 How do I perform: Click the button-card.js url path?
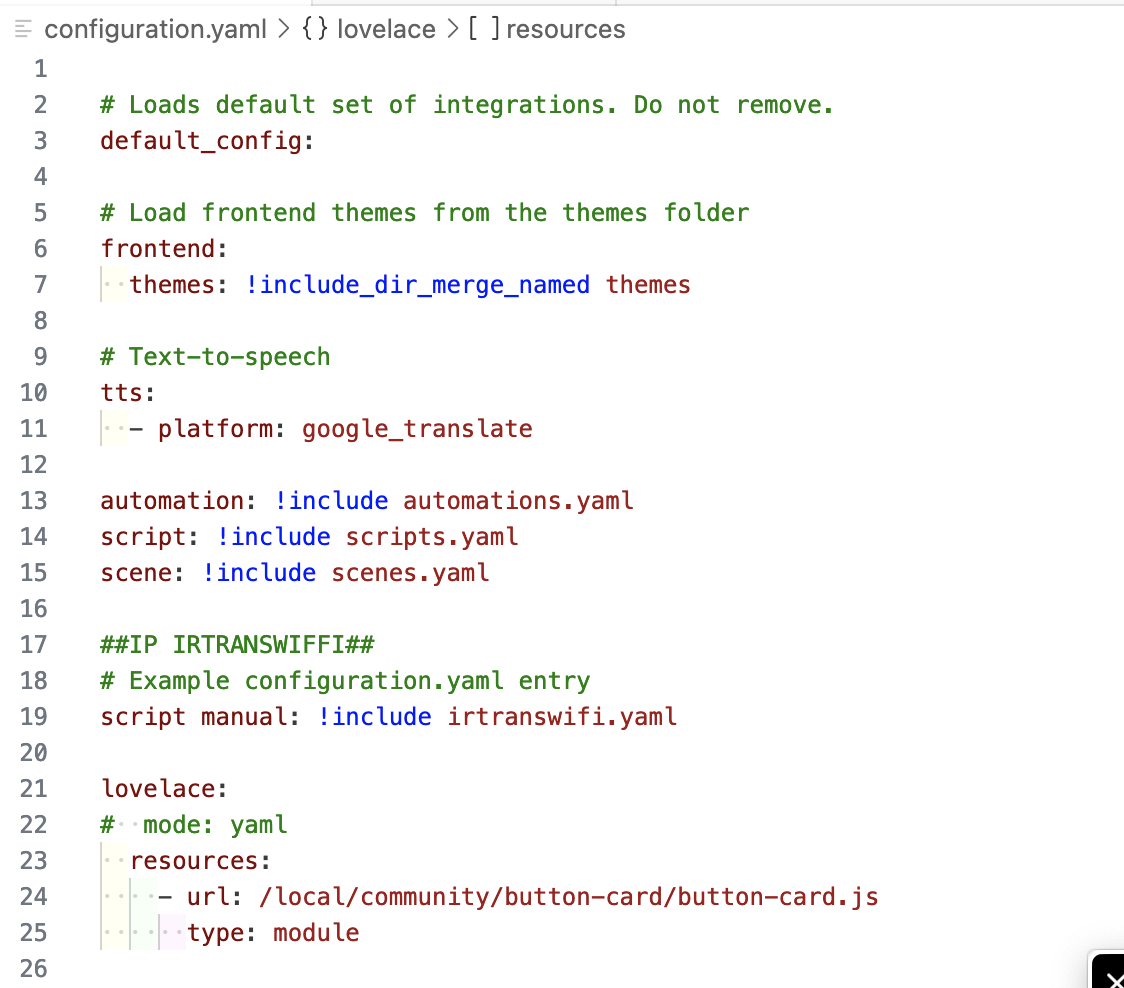coord(568,896)
